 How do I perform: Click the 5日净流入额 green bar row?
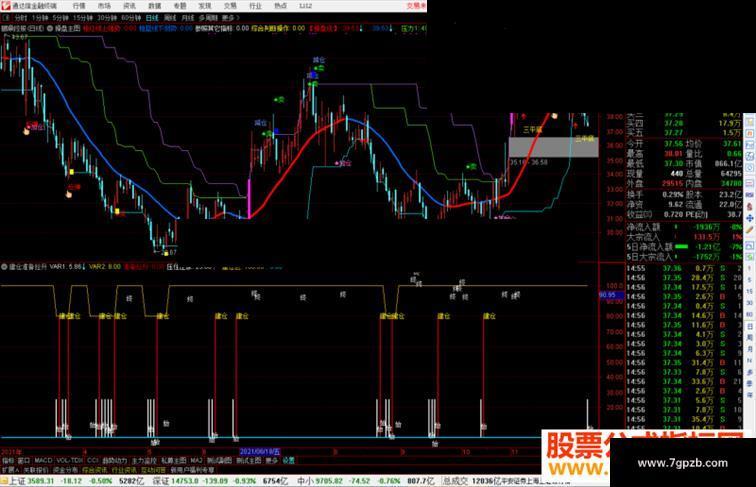coord(684,246)
